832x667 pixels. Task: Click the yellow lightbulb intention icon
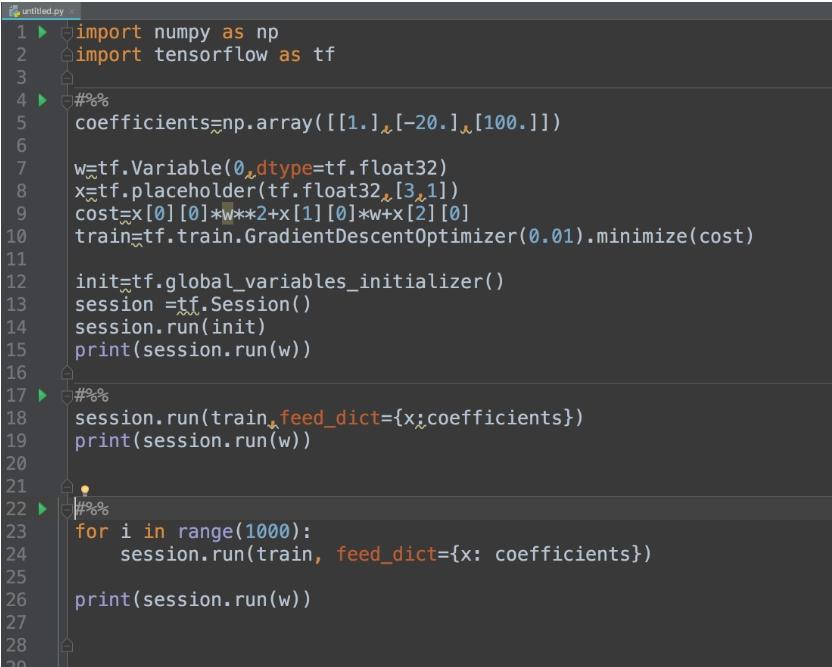point(85,490)
